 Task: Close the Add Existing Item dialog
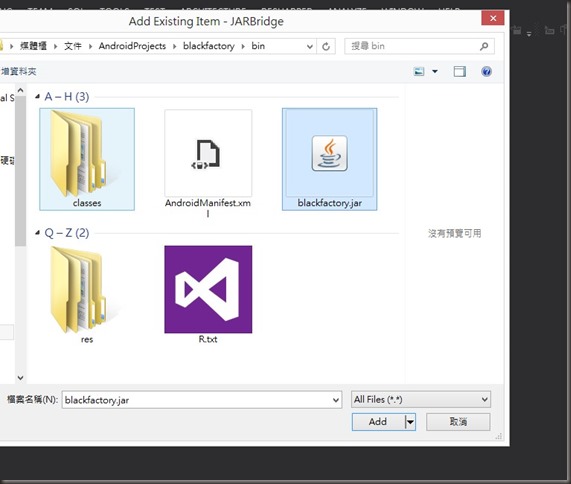pyautogui.click(x=493, y=18)
